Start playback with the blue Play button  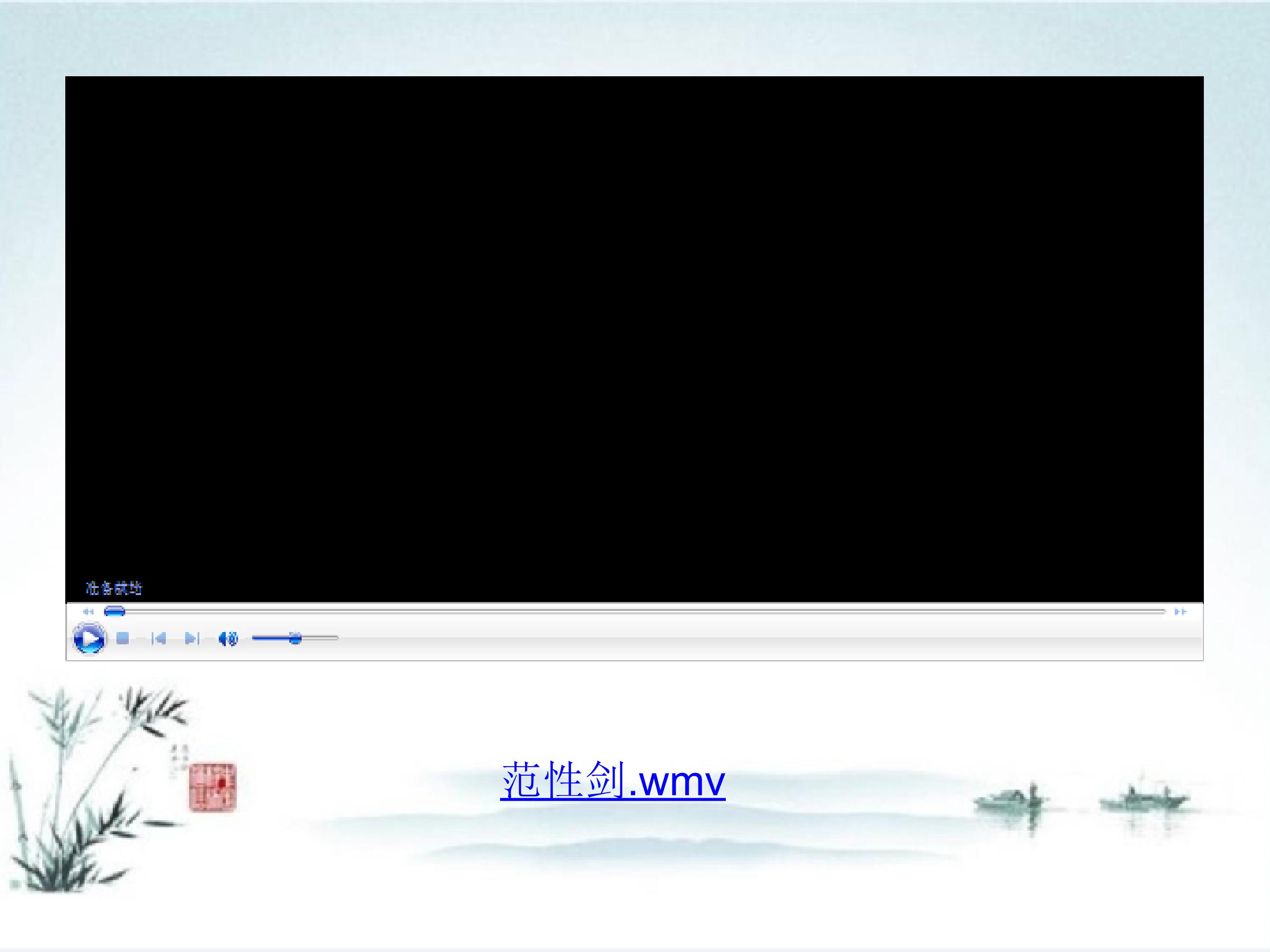click(89, 638)
